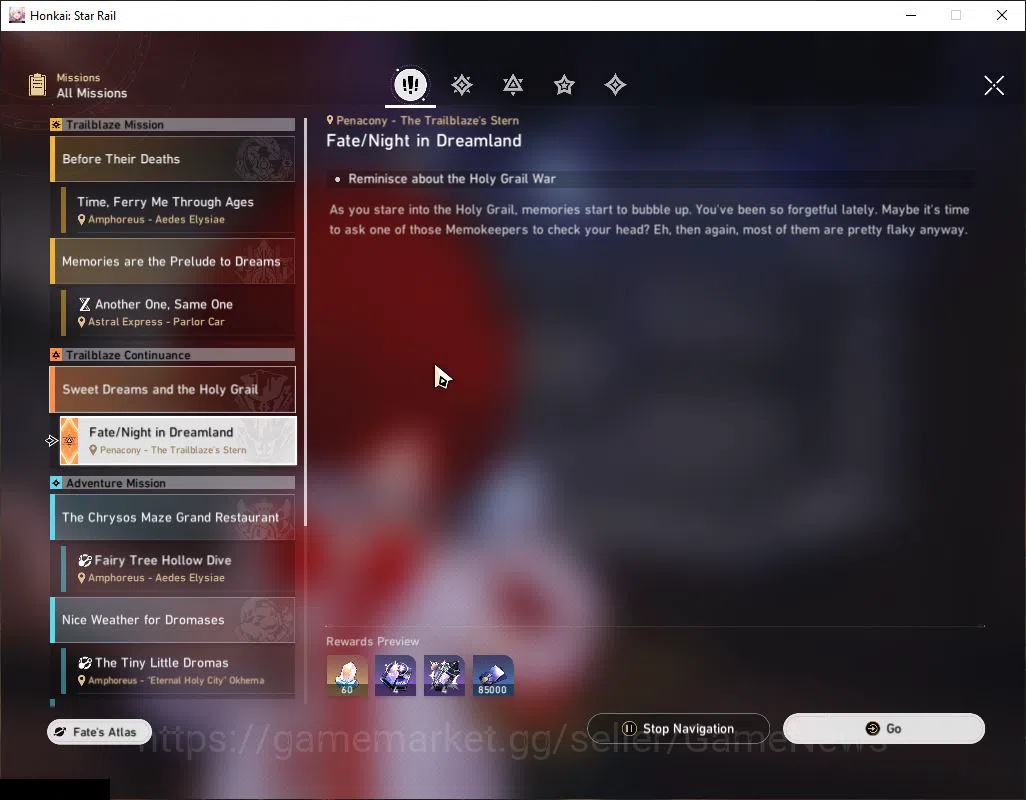Select Fate/Night in Dreamland mission entry
This screenshot has width=1026, height=800.
178,440
